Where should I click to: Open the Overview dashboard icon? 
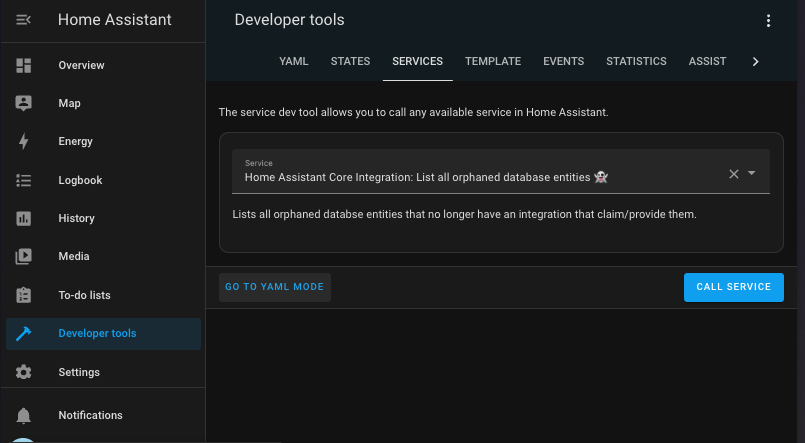[24, 65]
